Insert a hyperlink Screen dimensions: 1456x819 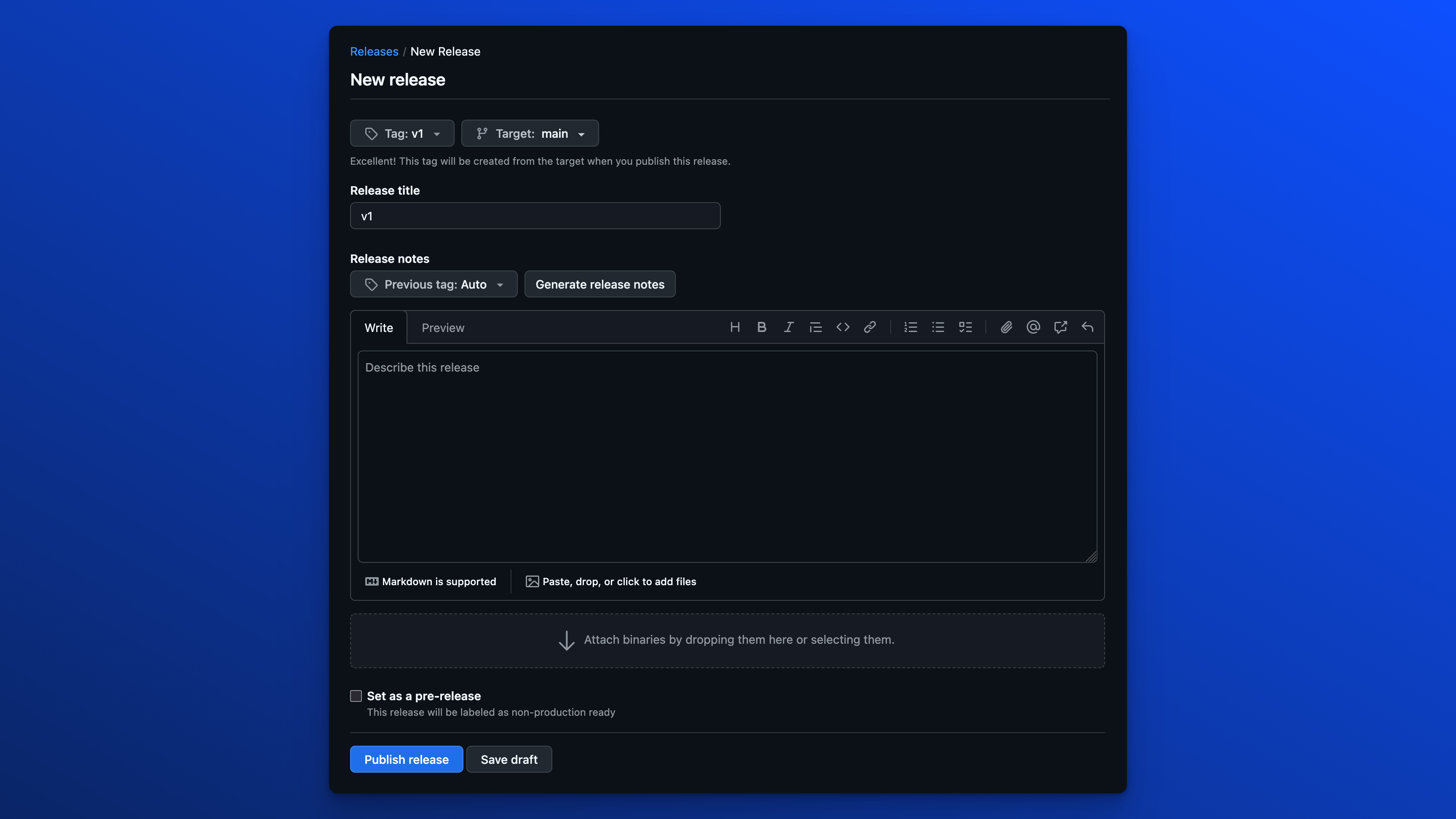coord(869,327)
